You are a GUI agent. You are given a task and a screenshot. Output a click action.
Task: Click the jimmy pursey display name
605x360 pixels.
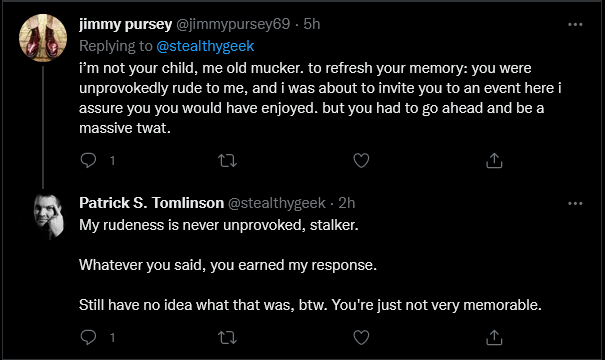click(x=125, y=24)
